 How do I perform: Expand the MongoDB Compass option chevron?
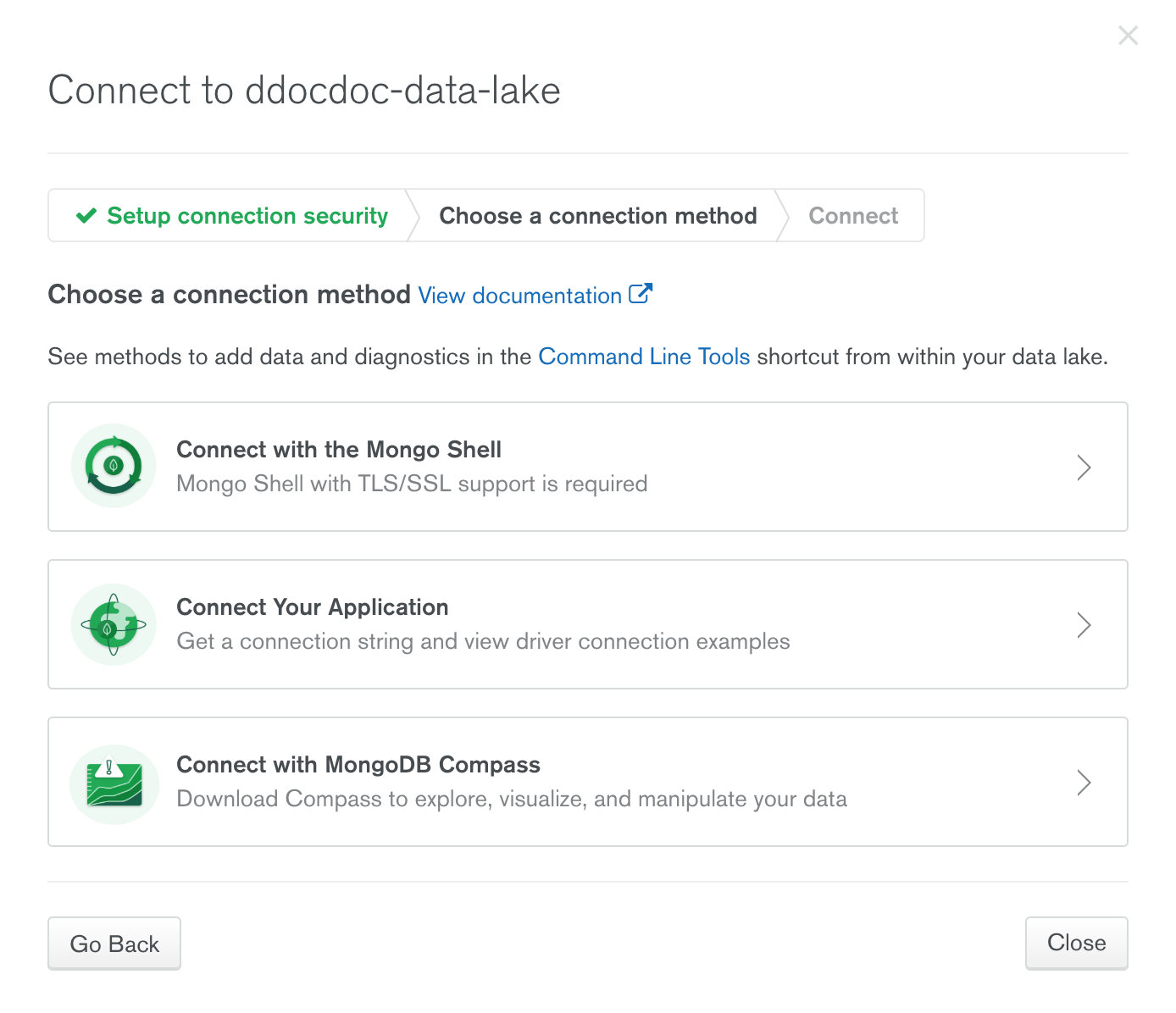click(x=1084, y=783)
